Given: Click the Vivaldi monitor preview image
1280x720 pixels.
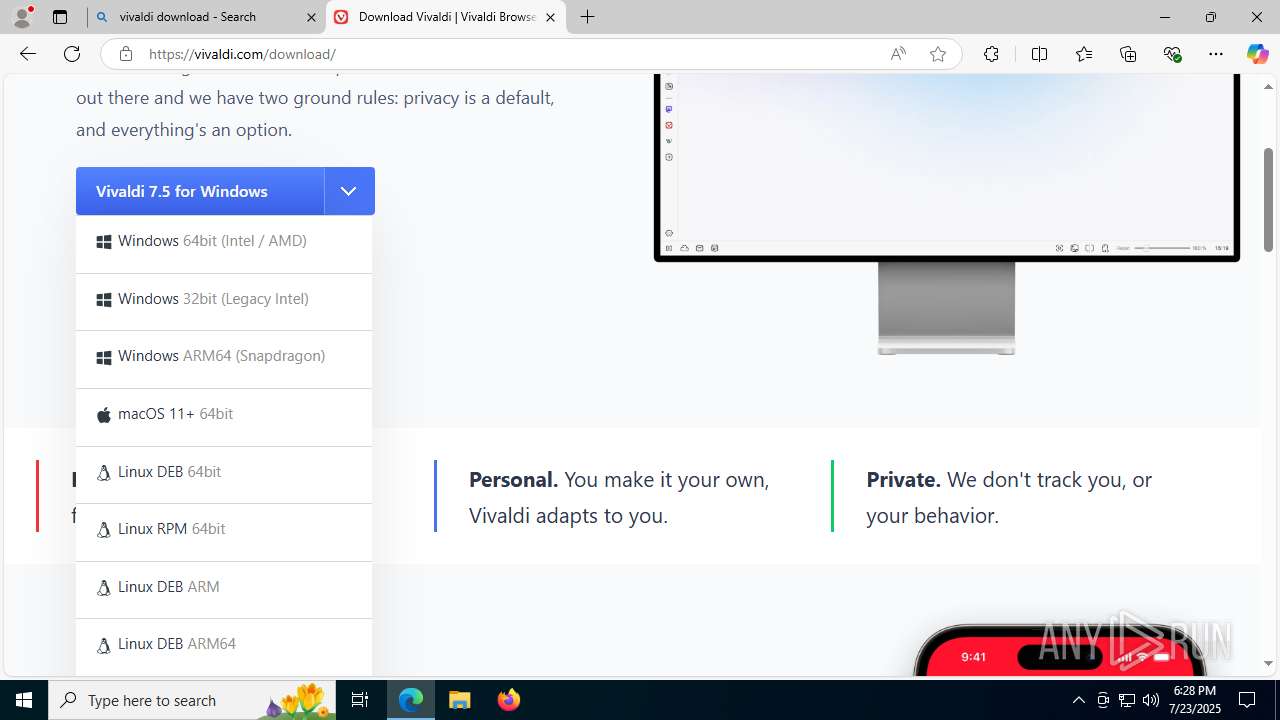Looking at the screenshot, I should 946,214.
